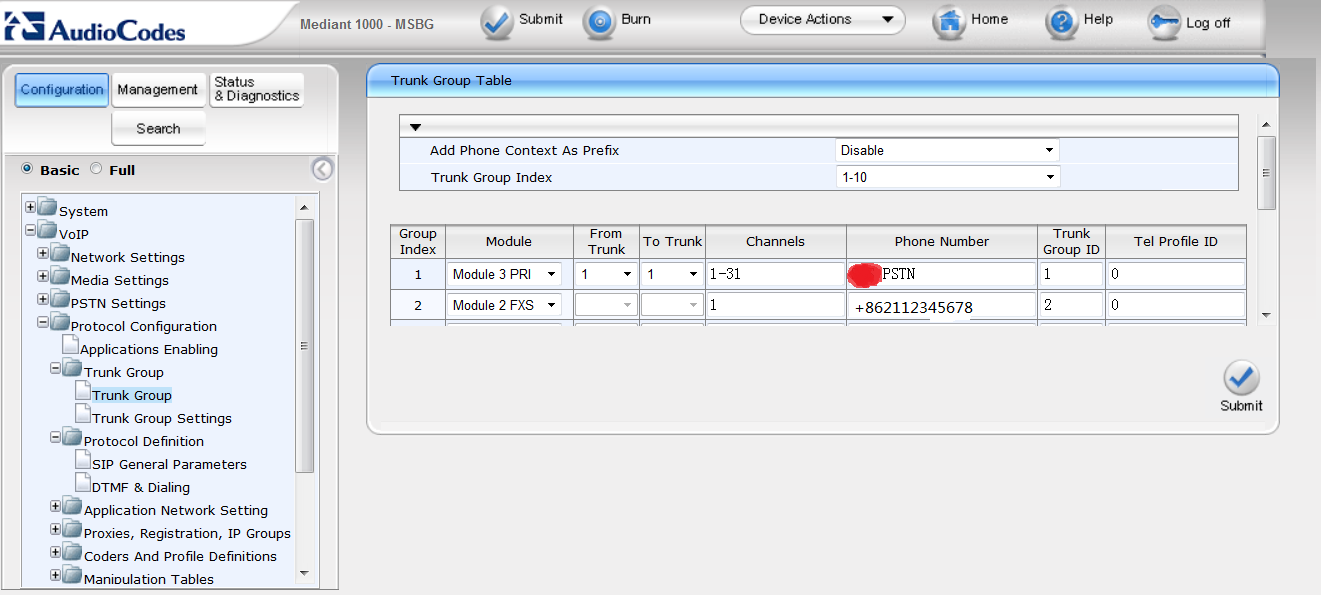Image resolution: width=1321 pixels, height=595 pixels.
Task: Click the DTMF & Dialing page icon
Action: 83,484
